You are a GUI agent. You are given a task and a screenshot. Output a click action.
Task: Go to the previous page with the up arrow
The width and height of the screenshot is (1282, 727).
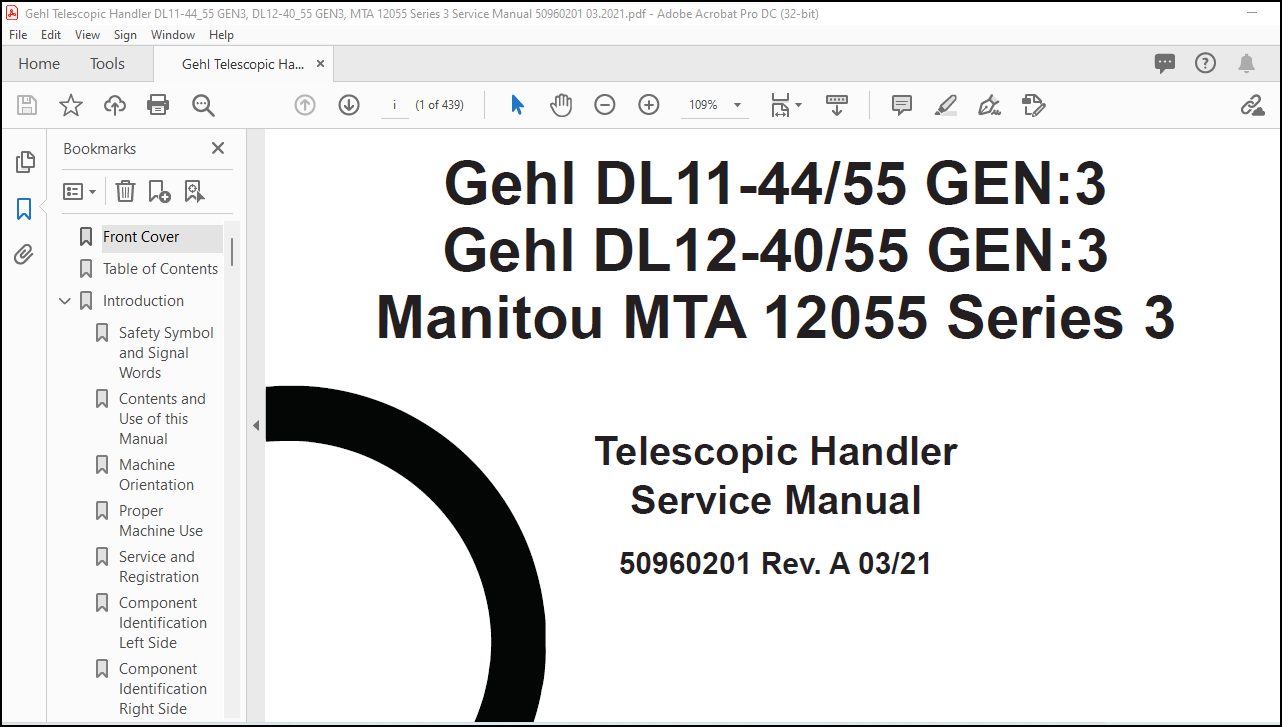coord(305,105)
